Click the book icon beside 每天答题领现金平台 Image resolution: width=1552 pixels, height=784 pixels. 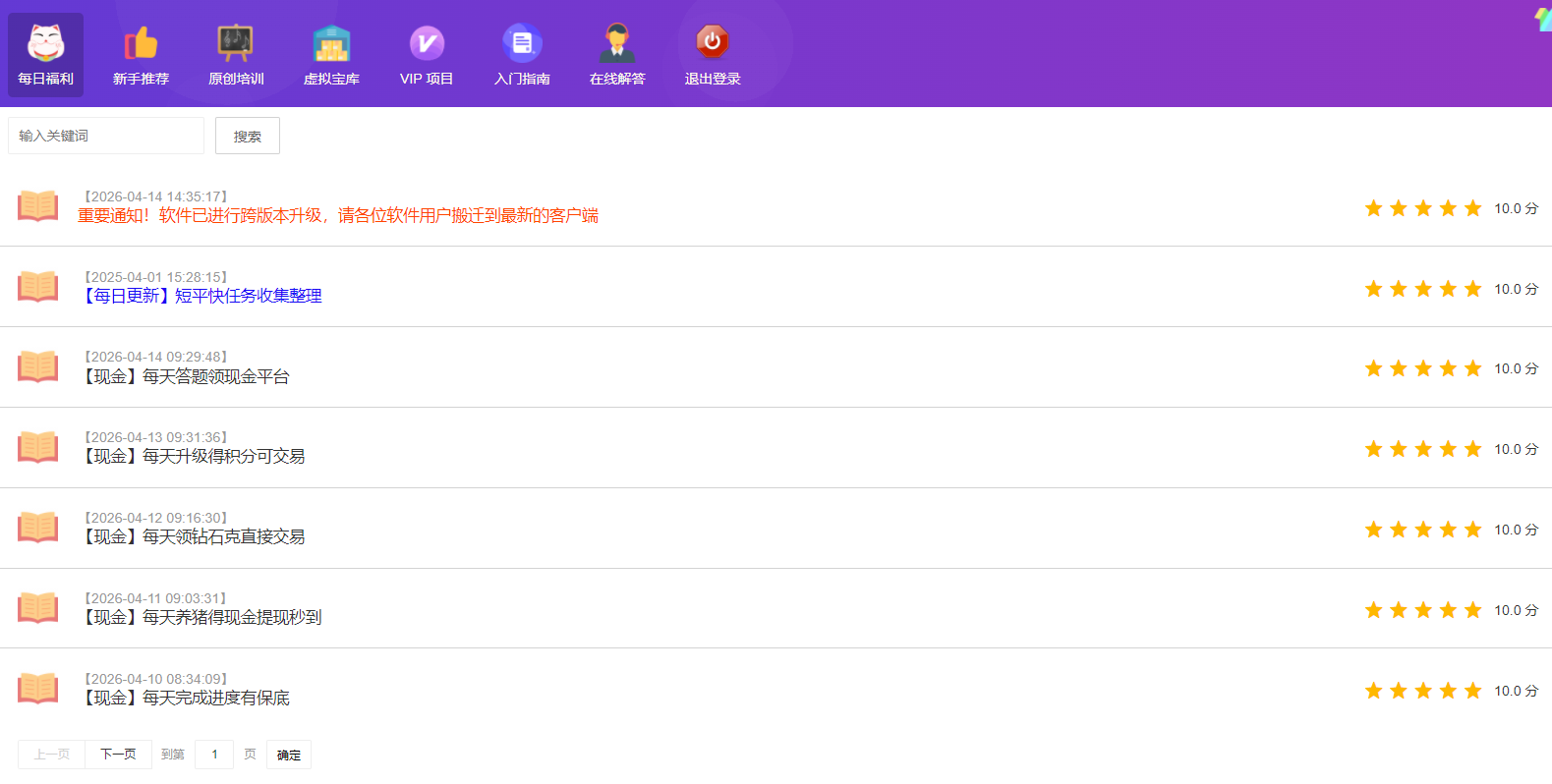38,366
